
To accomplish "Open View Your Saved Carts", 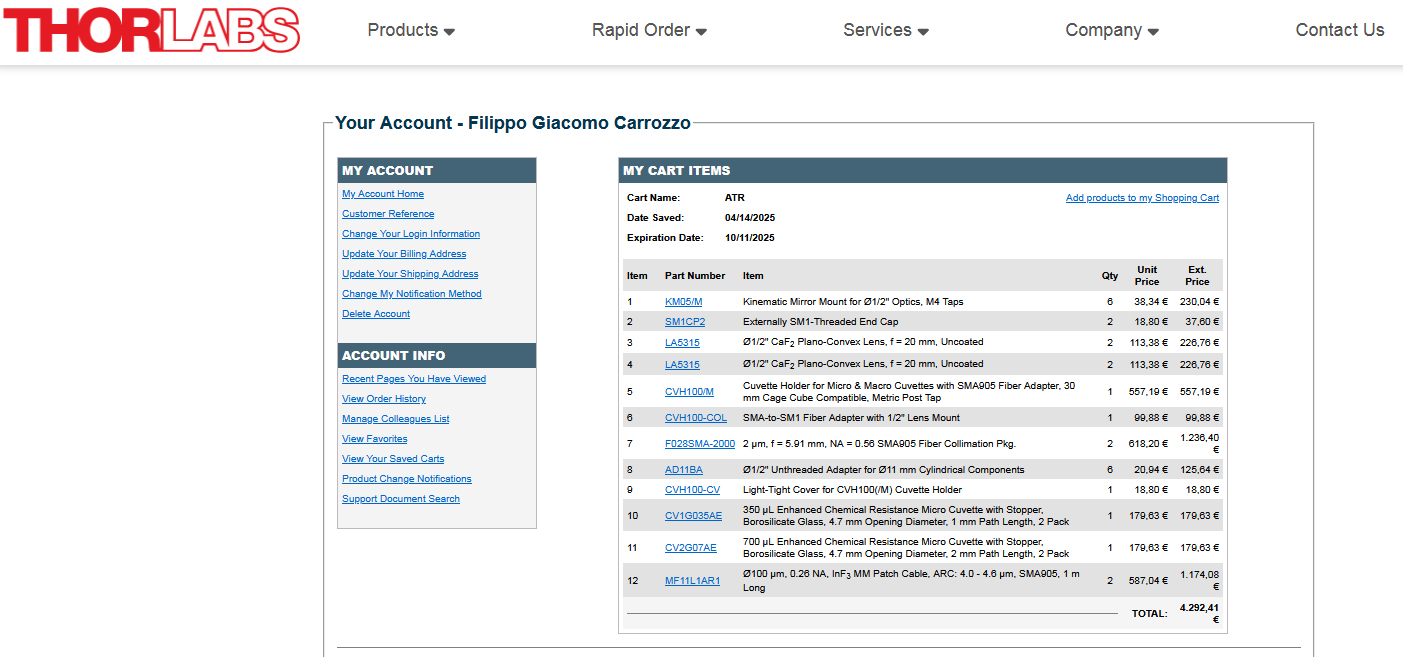I will (393, 459).
